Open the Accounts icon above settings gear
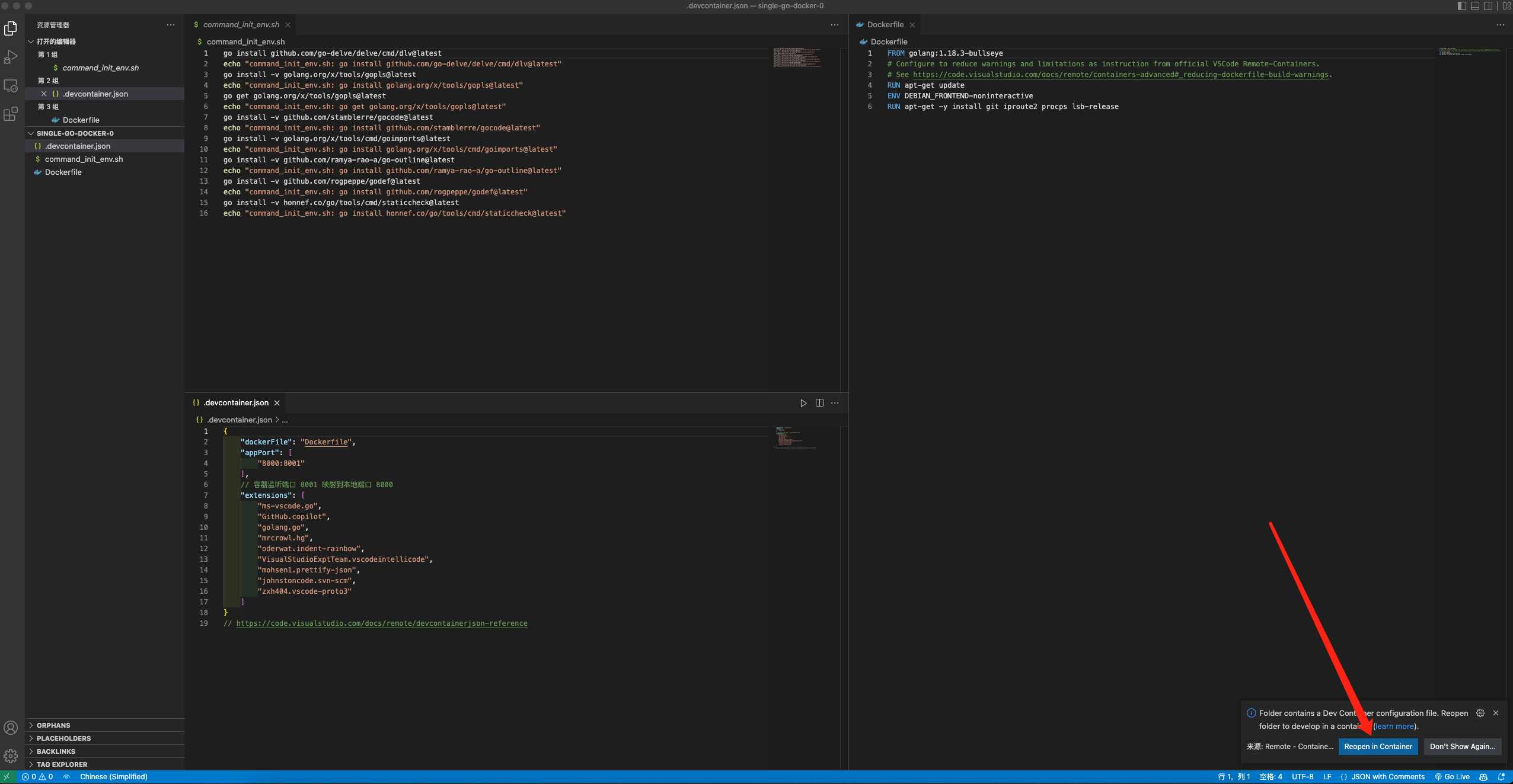Viewport: 1513px width, 784px height. coord(11,727)
